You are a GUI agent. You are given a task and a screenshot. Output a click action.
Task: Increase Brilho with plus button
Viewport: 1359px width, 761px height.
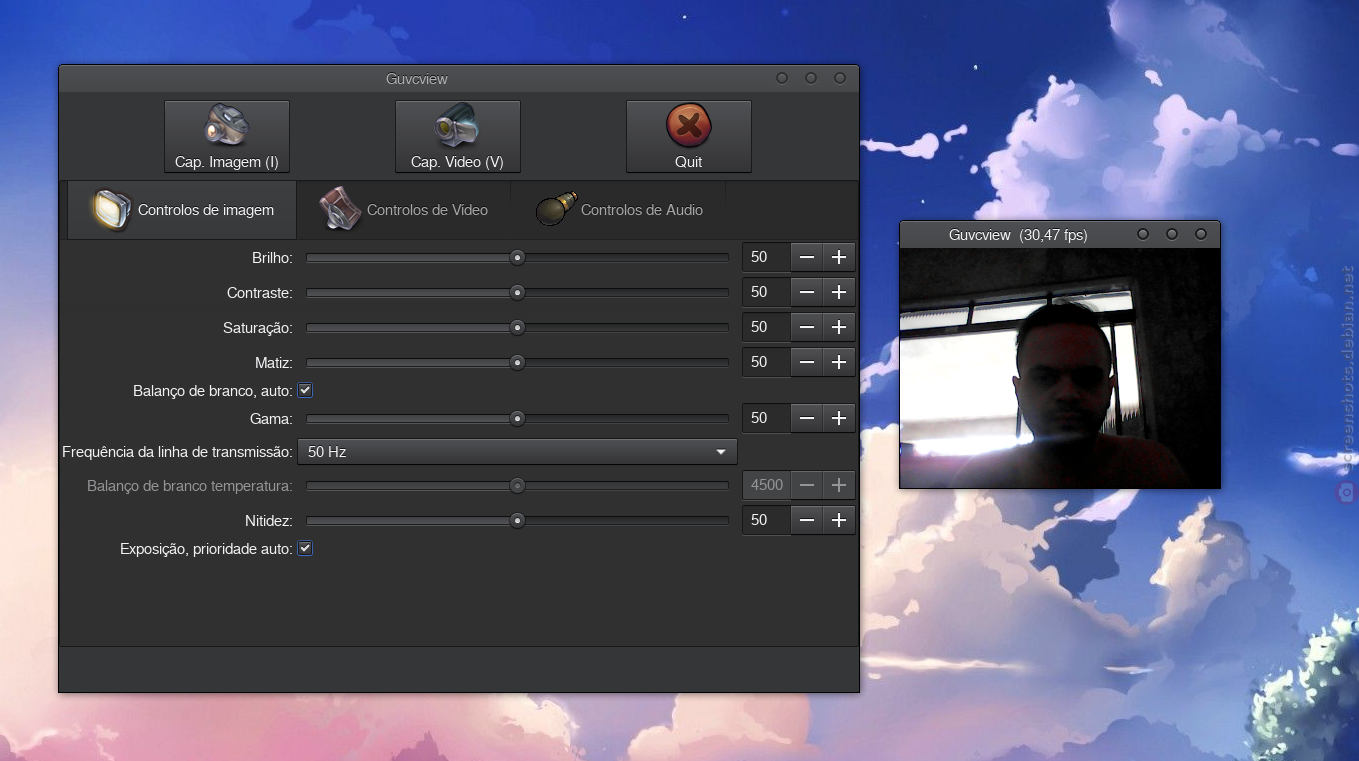(839, 257)
